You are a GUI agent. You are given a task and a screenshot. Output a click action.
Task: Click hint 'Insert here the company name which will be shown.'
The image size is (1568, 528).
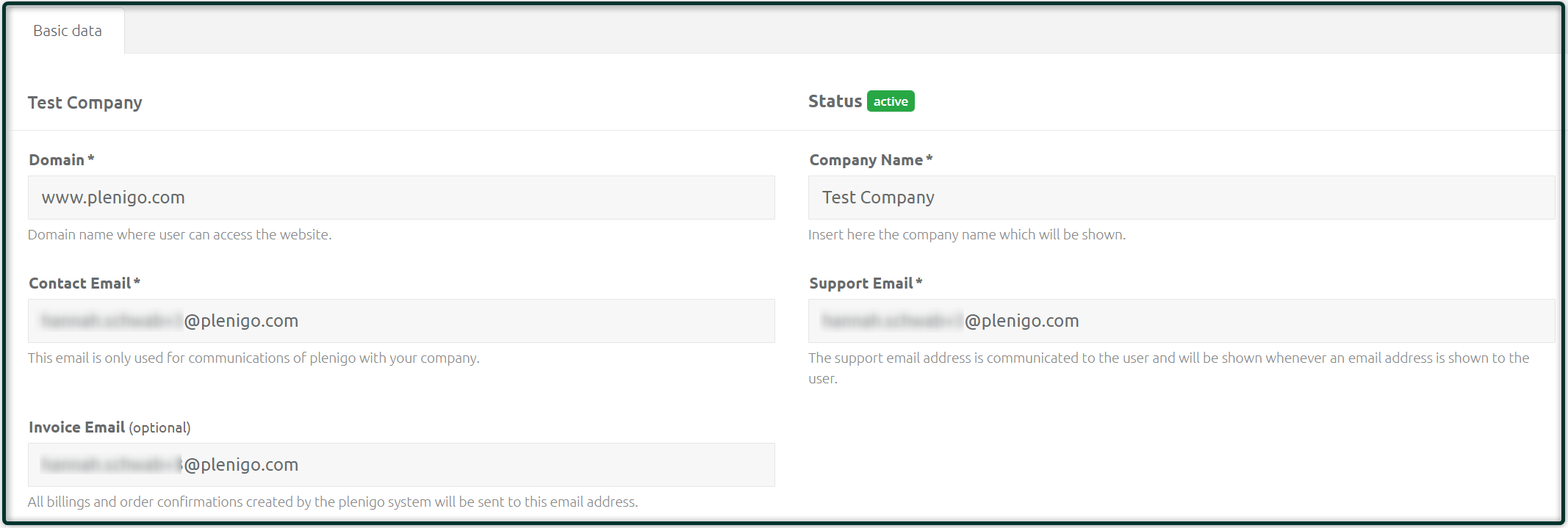click(967, 235)
